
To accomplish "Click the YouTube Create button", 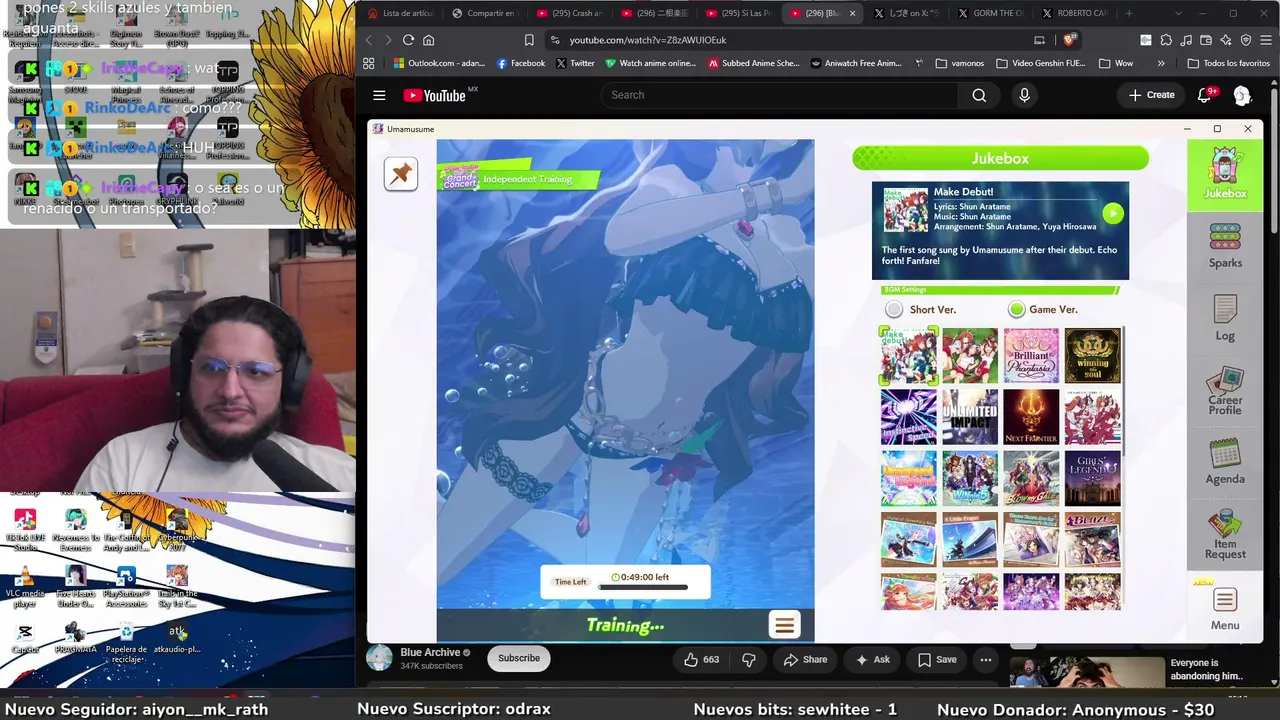I will 1152,95.
